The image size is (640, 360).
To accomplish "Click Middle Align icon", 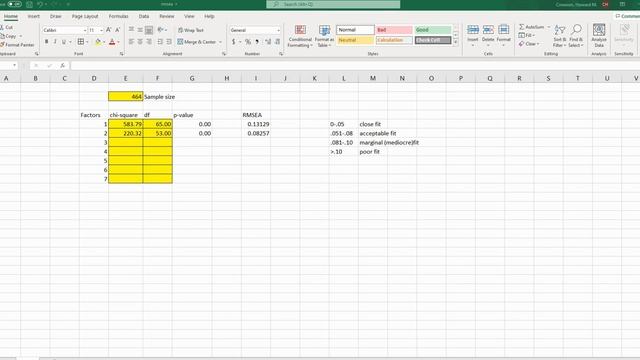I will (140, 30).
